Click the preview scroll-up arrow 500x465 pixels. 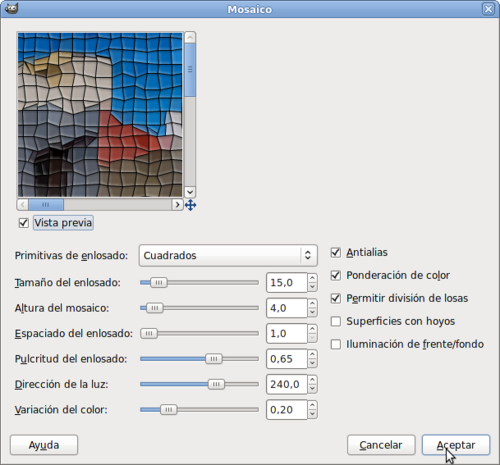point(190,37)
